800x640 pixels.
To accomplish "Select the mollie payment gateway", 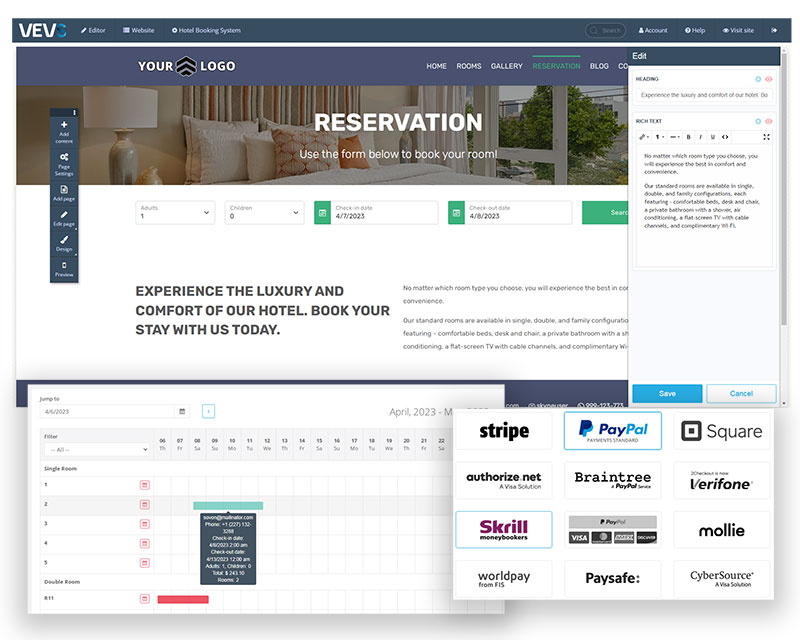I will (721, 530).
